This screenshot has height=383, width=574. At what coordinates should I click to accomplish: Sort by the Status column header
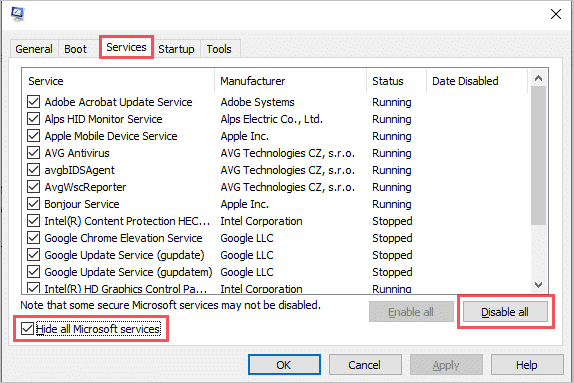(x=397, y=81)
